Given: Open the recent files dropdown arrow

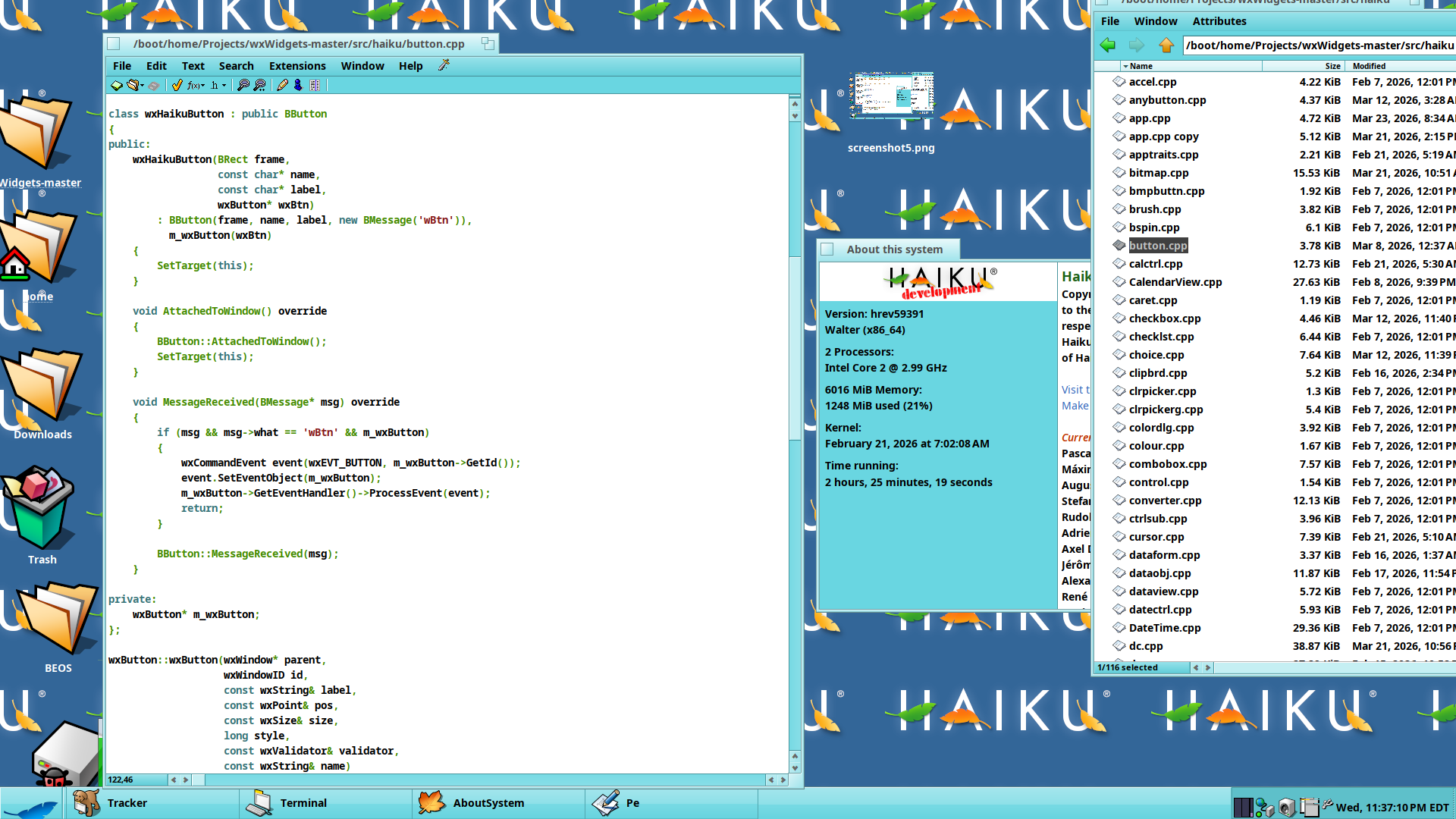Looking at the screenshot, I should [x=143, y=86].
